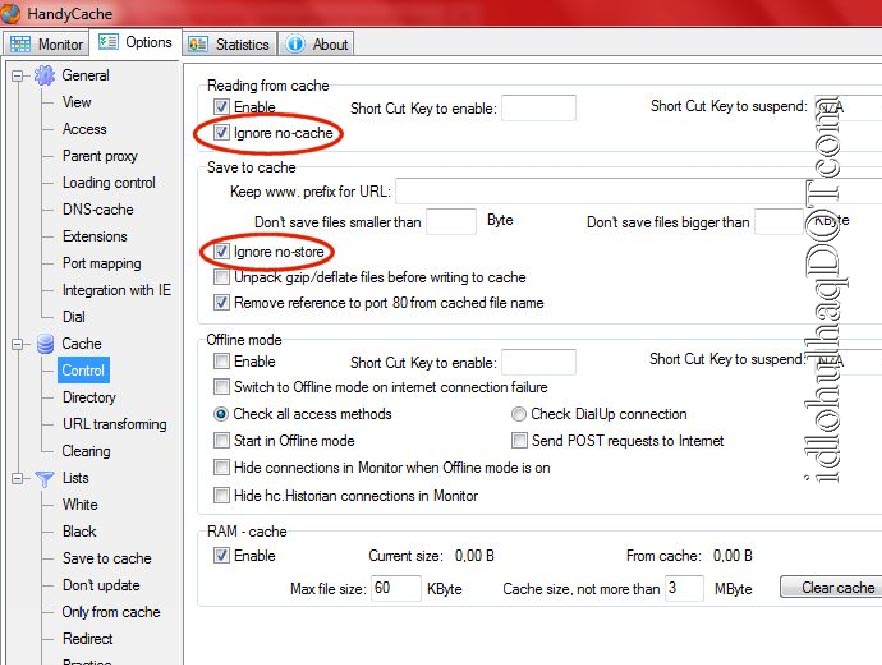Select View in the options tree
The width and height of the screenshot is (882, 665).
point(76,102)
